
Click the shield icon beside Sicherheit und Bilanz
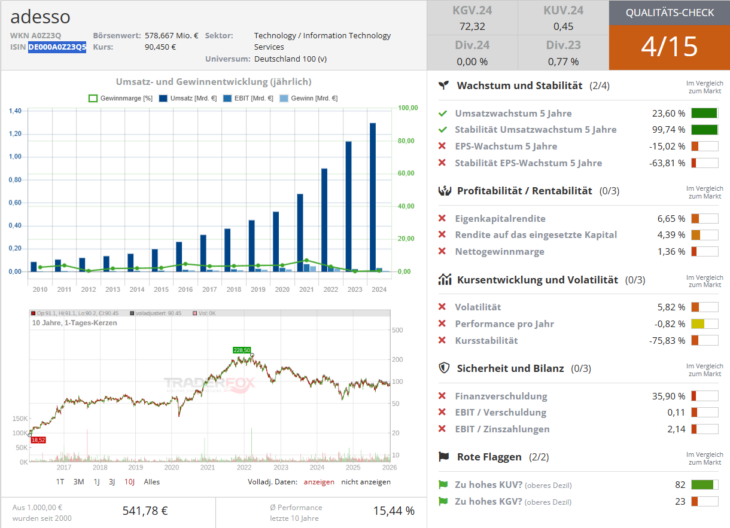pyautogui.click(x=444, y=368)
